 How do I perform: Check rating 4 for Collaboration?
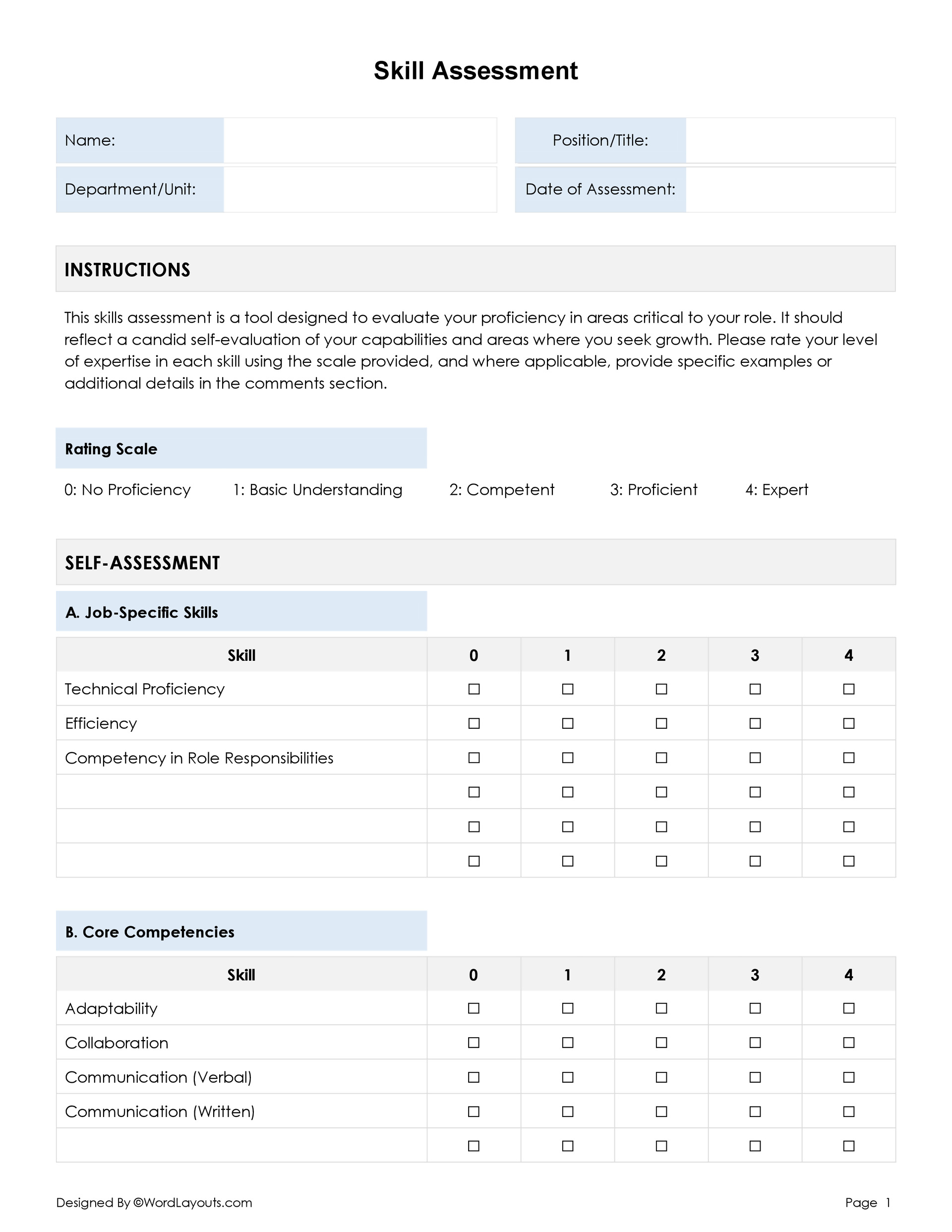849,1043
